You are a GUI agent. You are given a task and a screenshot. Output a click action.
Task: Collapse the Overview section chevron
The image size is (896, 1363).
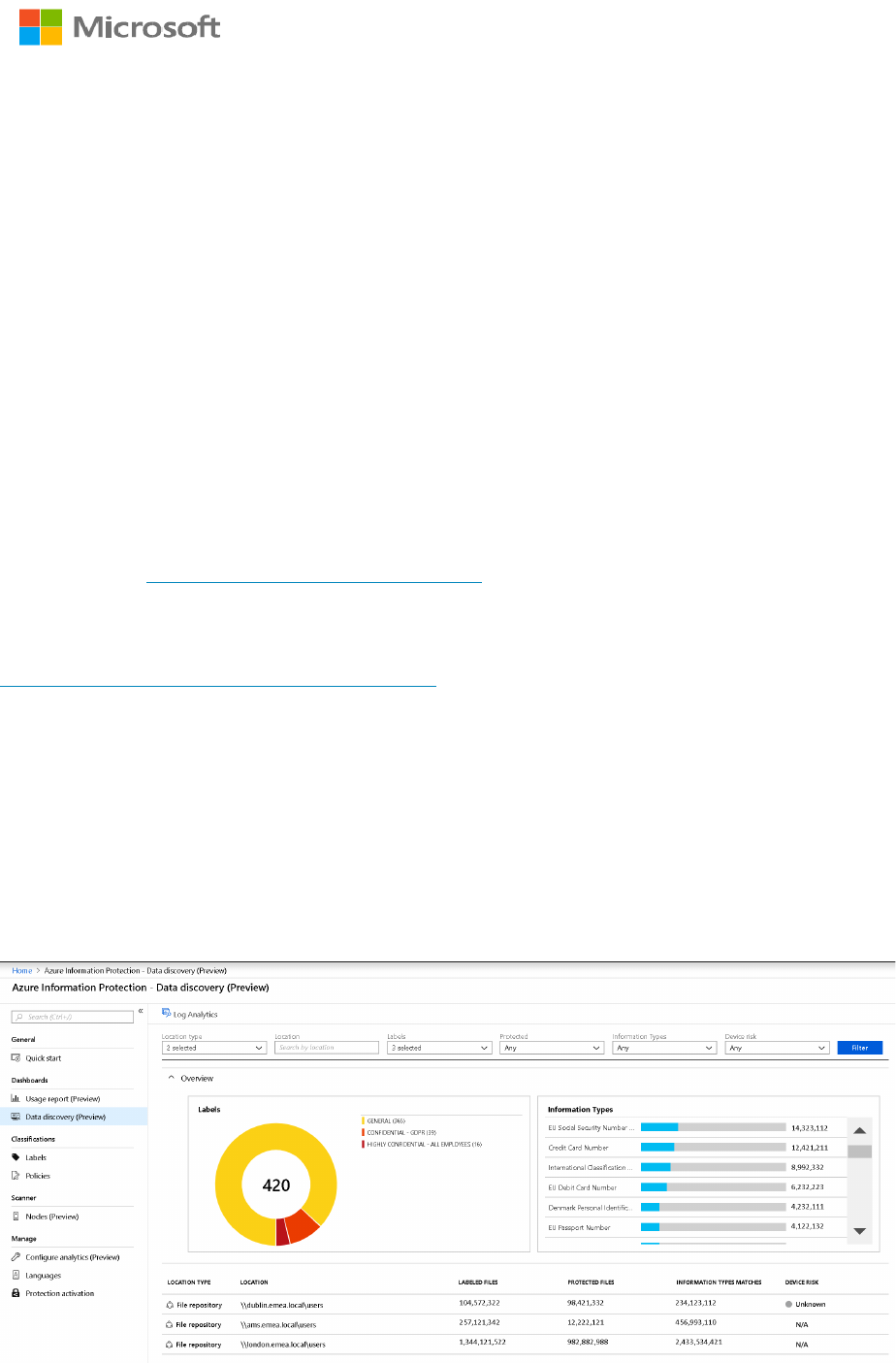point(172,1079)
